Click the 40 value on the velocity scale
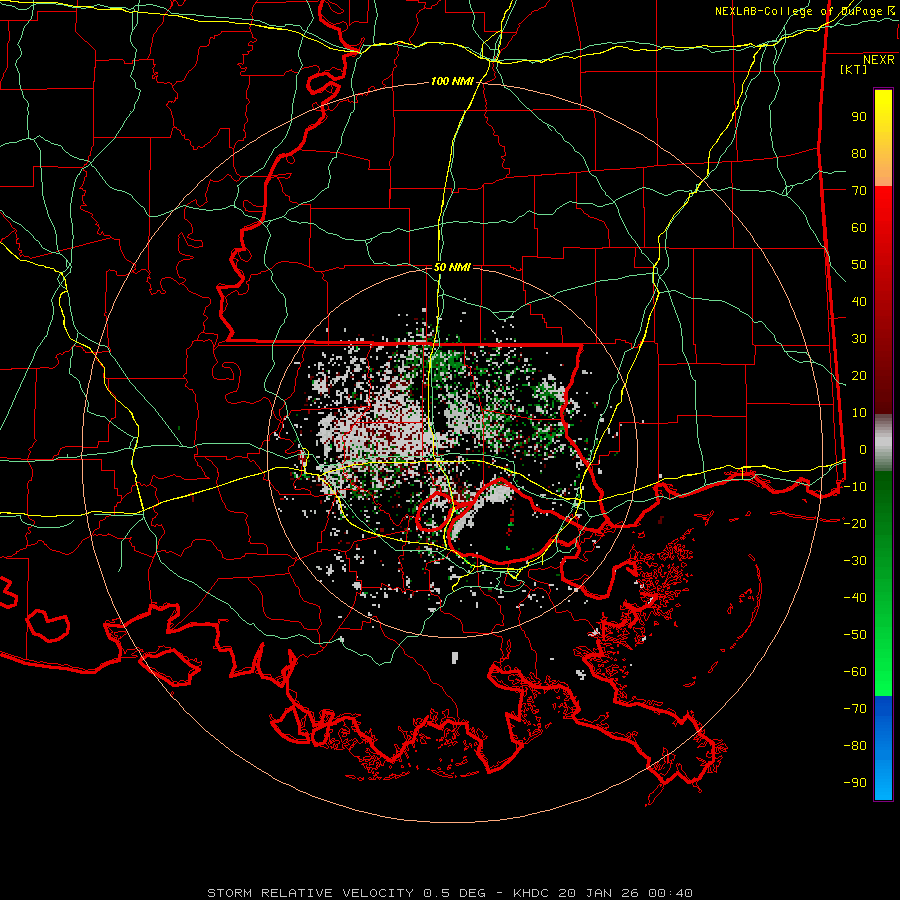900x900 pixels. pyautogui.click(x=859, y=301)
